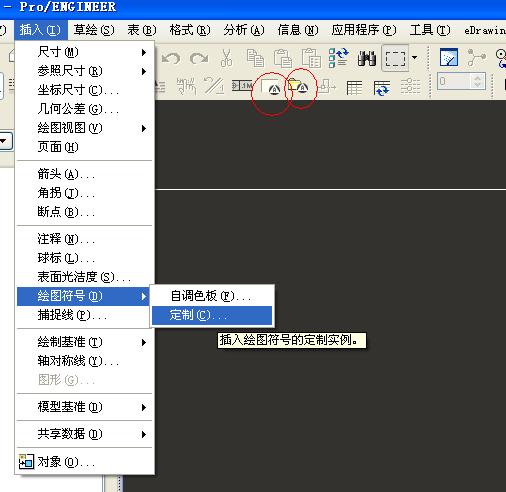Viewport: 506px width, 492px height.
Task: Open the 插入(I) menu
Action: (x=40, y=30)
